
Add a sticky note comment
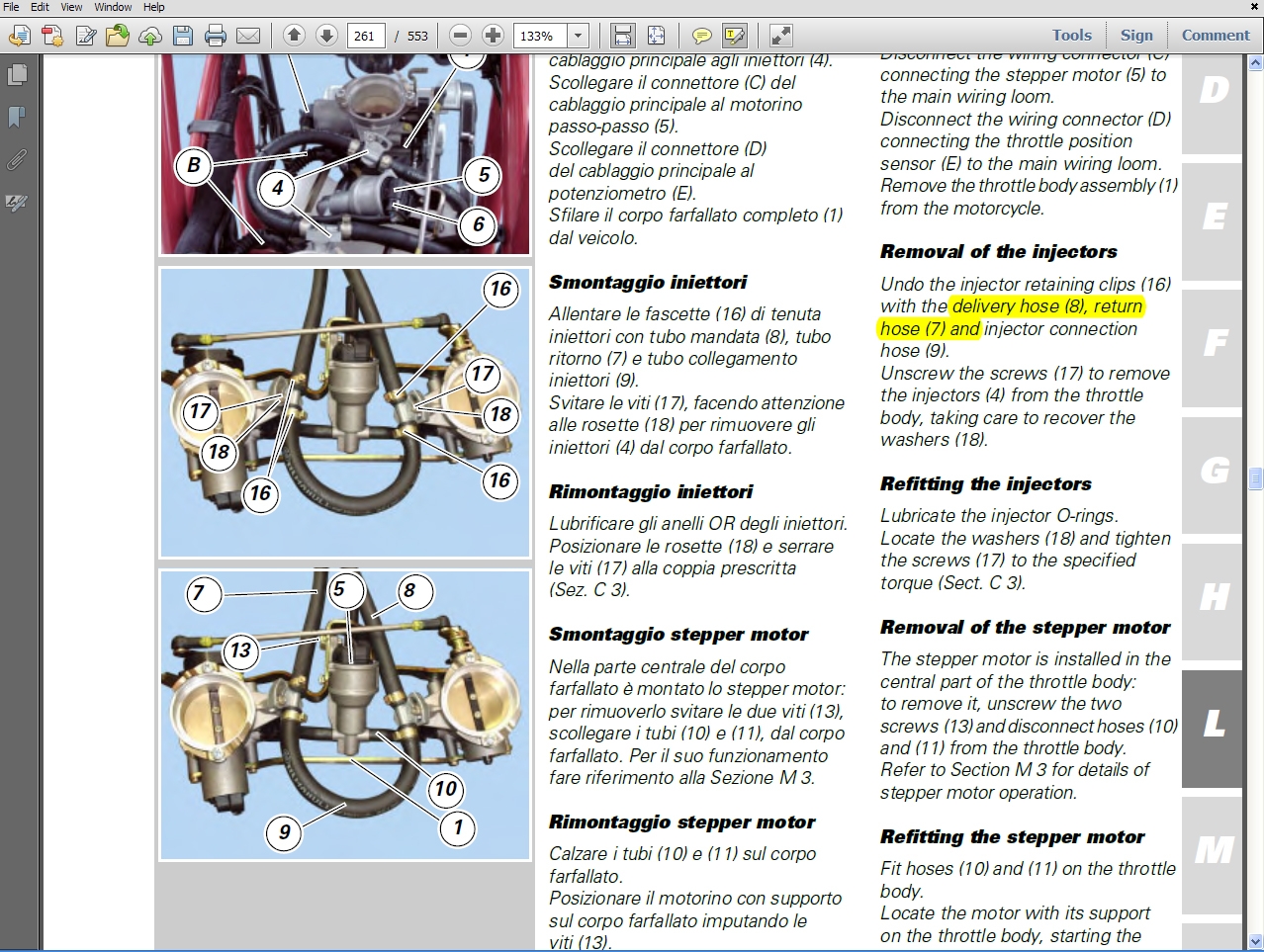click(701, 37)
